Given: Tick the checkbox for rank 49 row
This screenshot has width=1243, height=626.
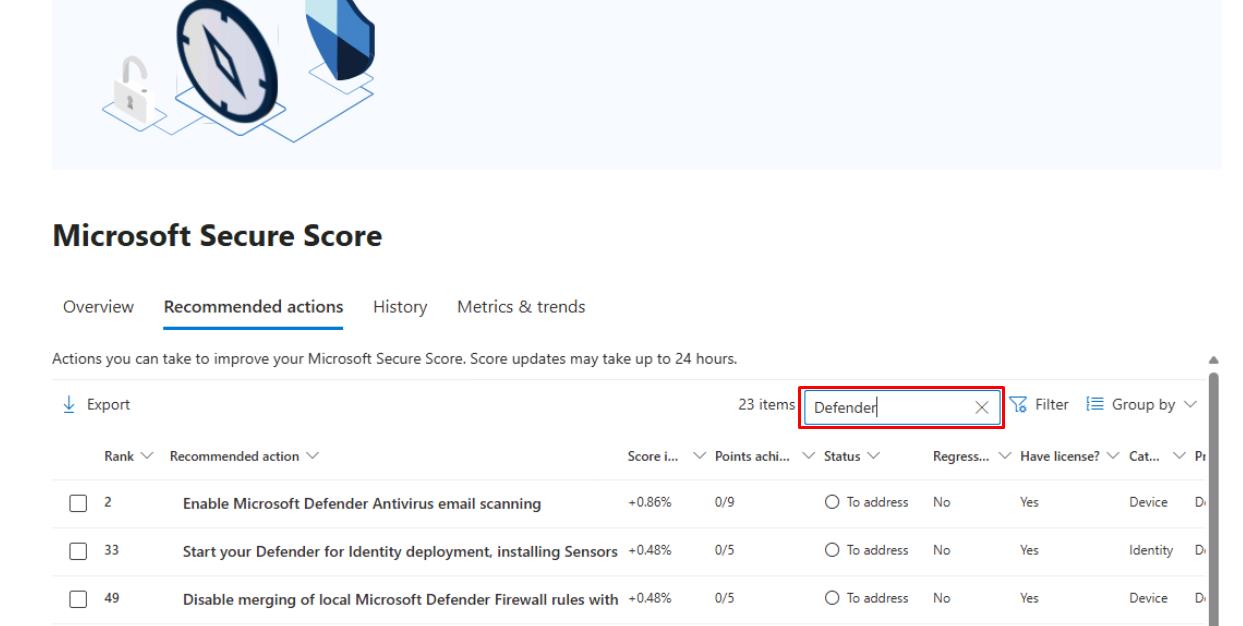Looking at the screenshot, I should (x=79, y=600).
